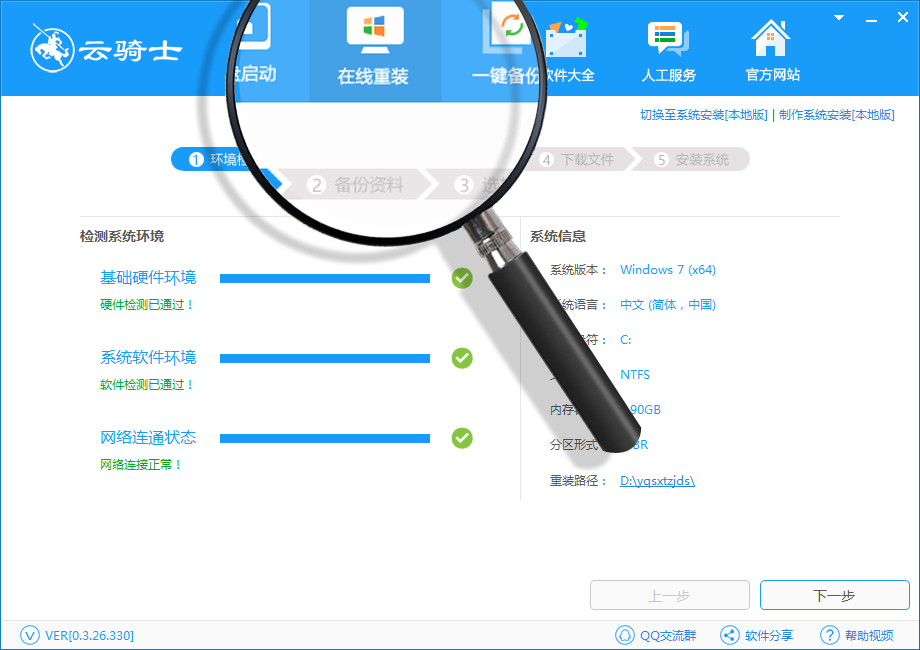Screen dimensions: 920x650
Task: Click the green check beside 系统软件环境
Action: (462, 358)
